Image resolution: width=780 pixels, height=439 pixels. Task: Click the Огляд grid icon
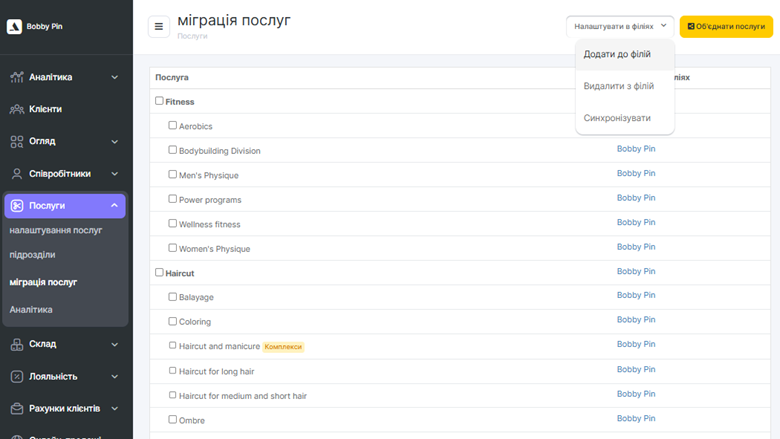[17, 141]
